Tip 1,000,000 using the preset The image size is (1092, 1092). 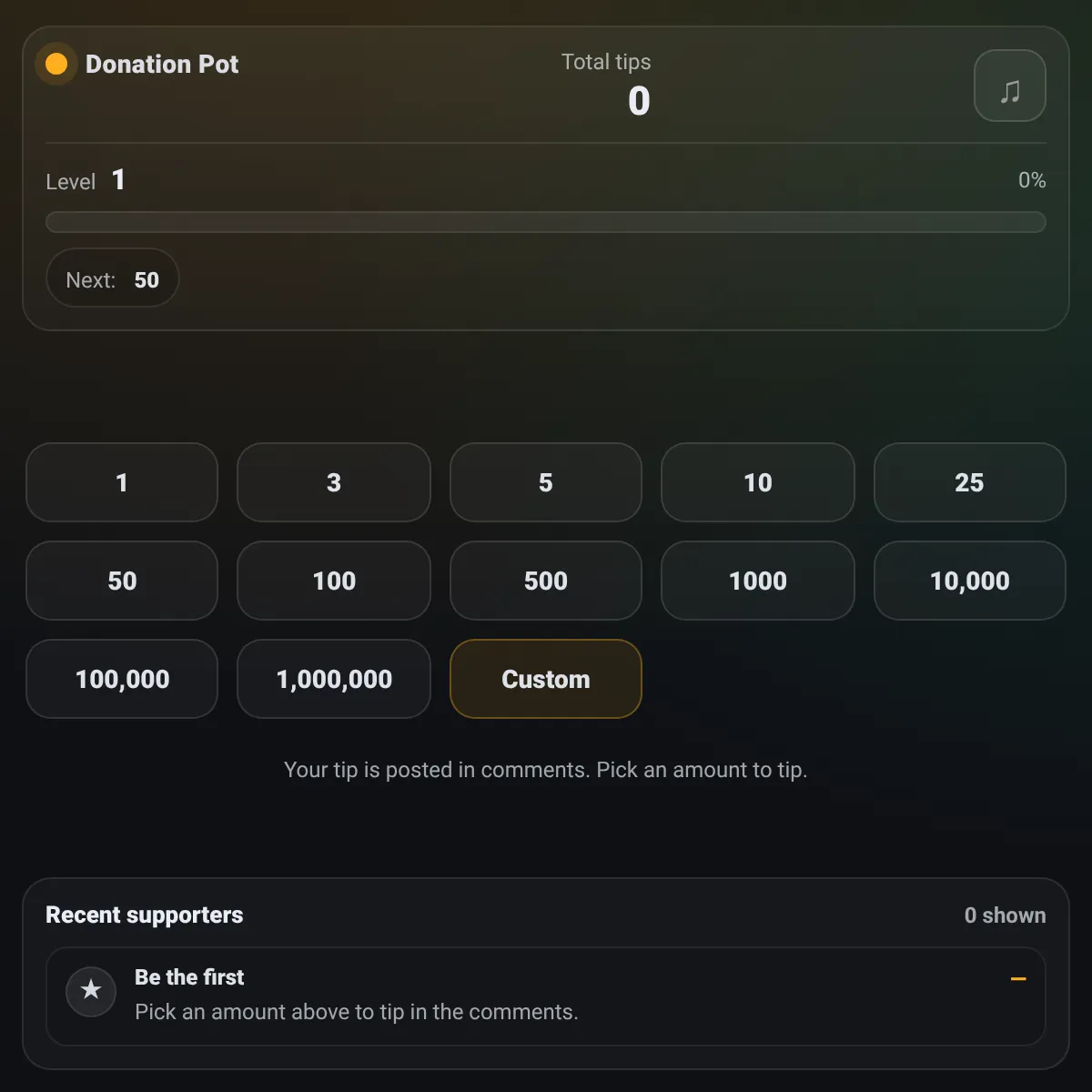point(334,679)
